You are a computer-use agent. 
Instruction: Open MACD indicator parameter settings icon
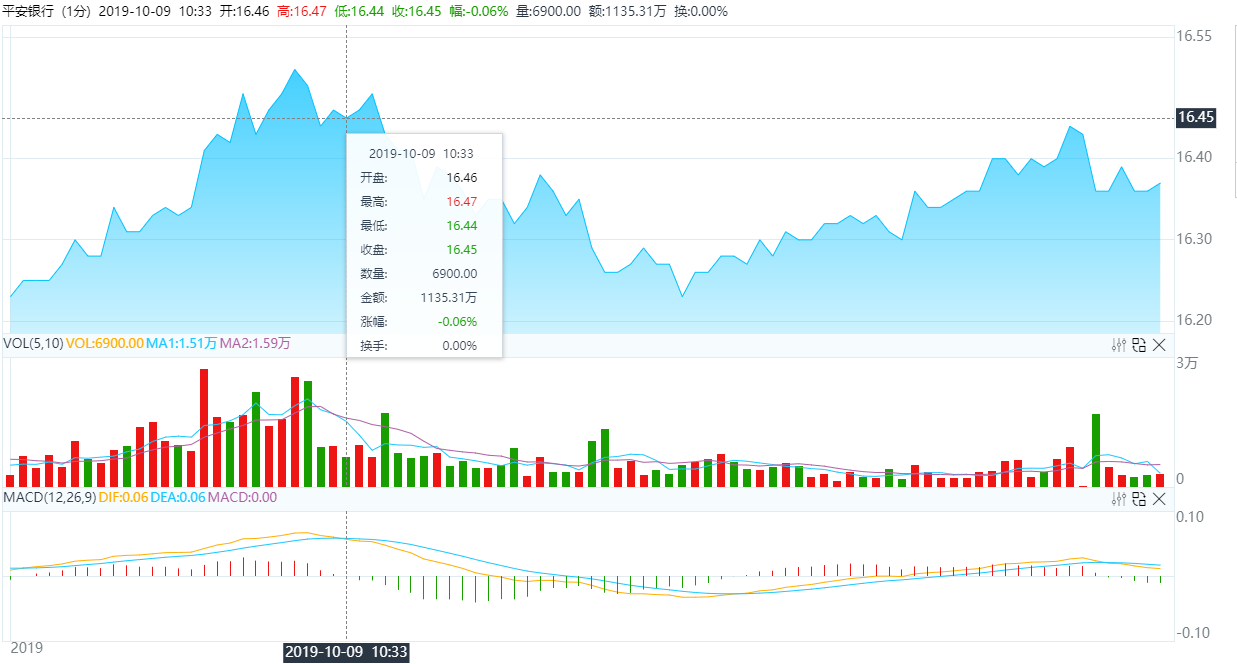click(1119, 498)
